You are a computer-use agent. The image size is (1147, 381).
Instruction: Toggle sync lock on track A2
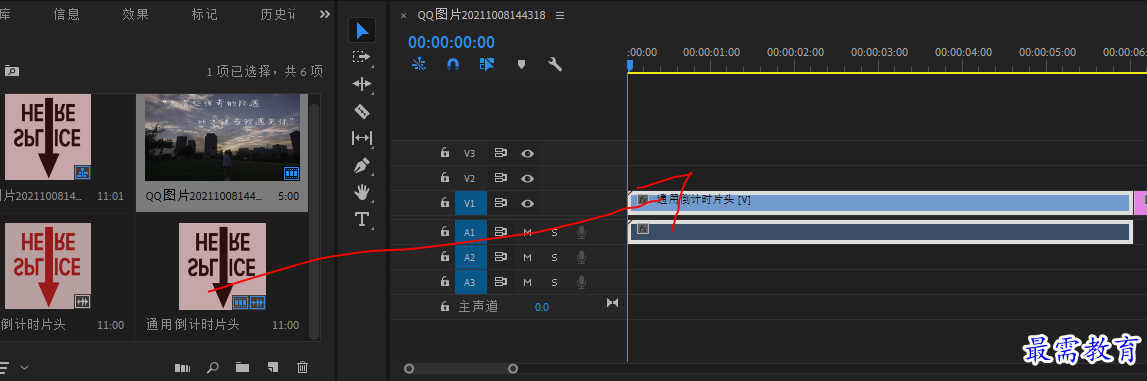point(501,257)
